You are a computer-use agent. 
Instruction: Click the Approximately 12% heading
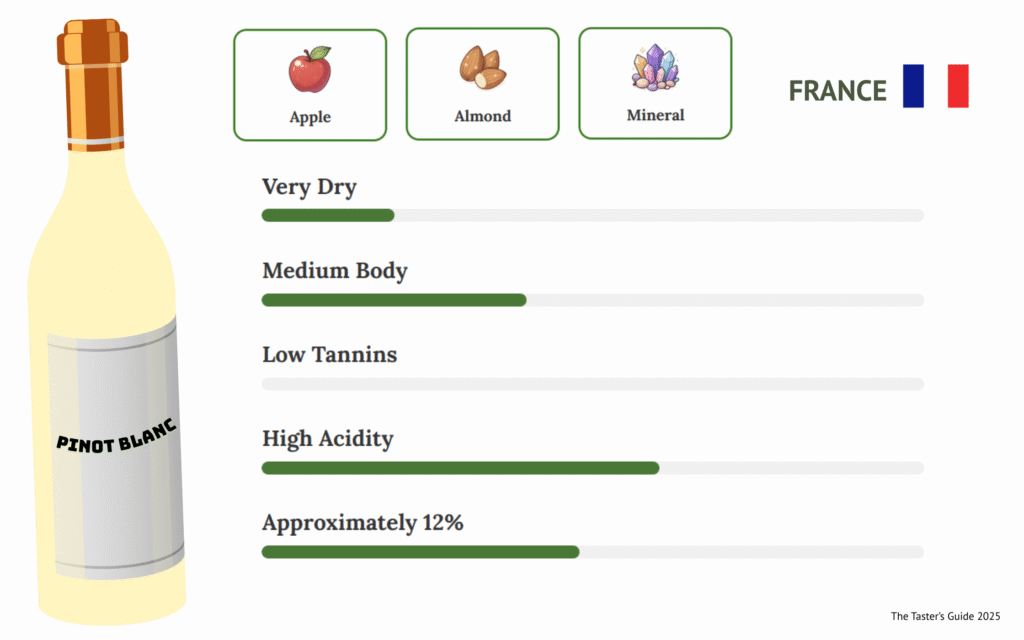pyautogui.click(x=362, y=523)
